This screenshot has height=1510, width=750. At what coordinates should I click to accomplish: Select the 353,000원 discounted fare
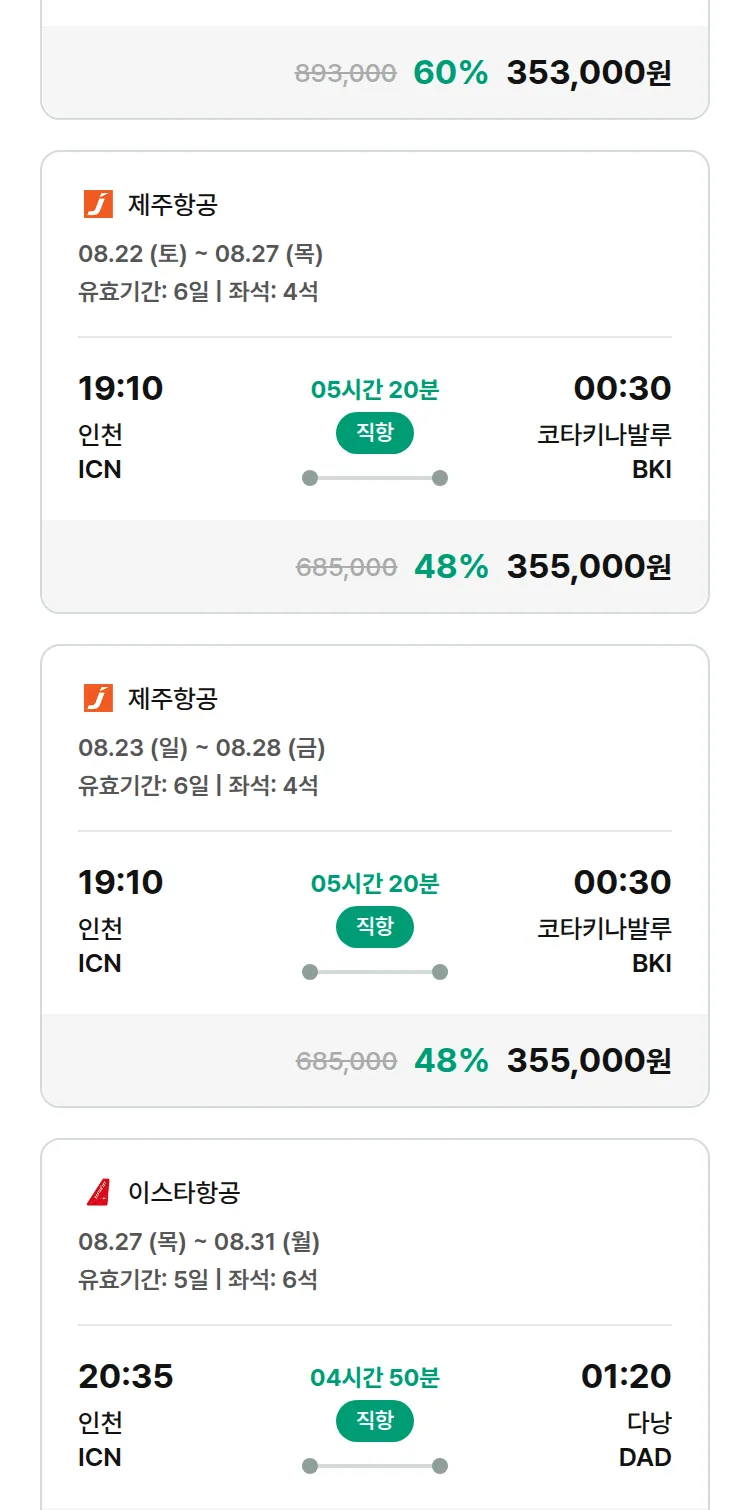(589, 73)
